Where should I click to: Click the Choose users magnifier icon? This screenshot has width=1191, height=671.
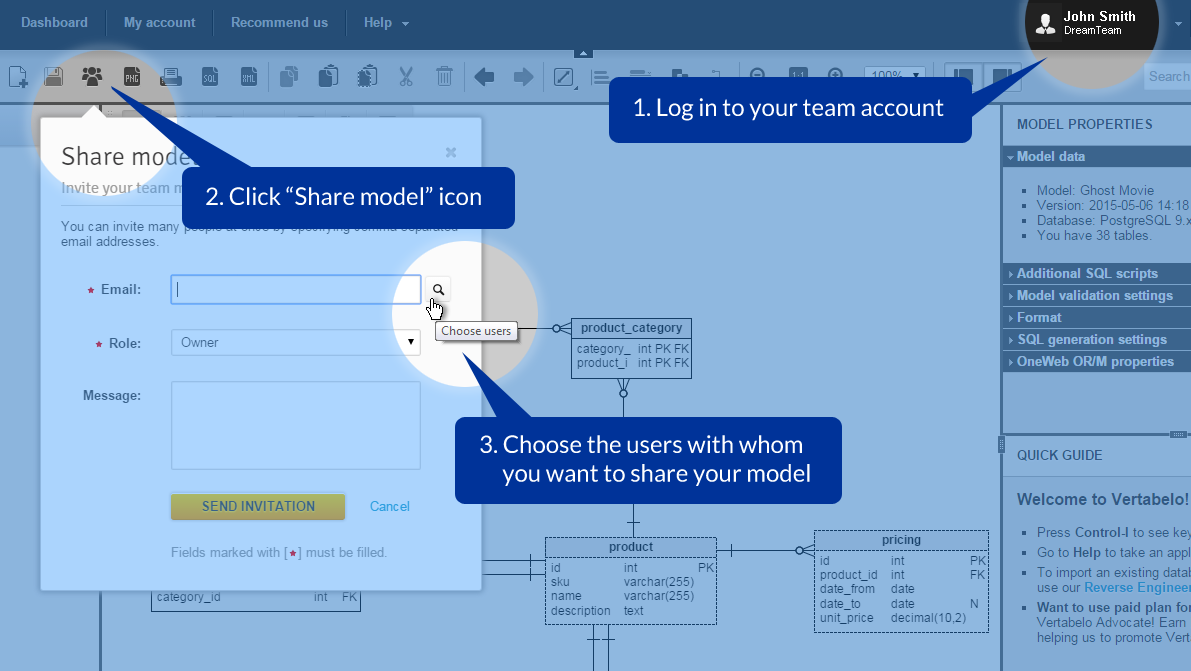pyautogui.click(x=438, y=290)
